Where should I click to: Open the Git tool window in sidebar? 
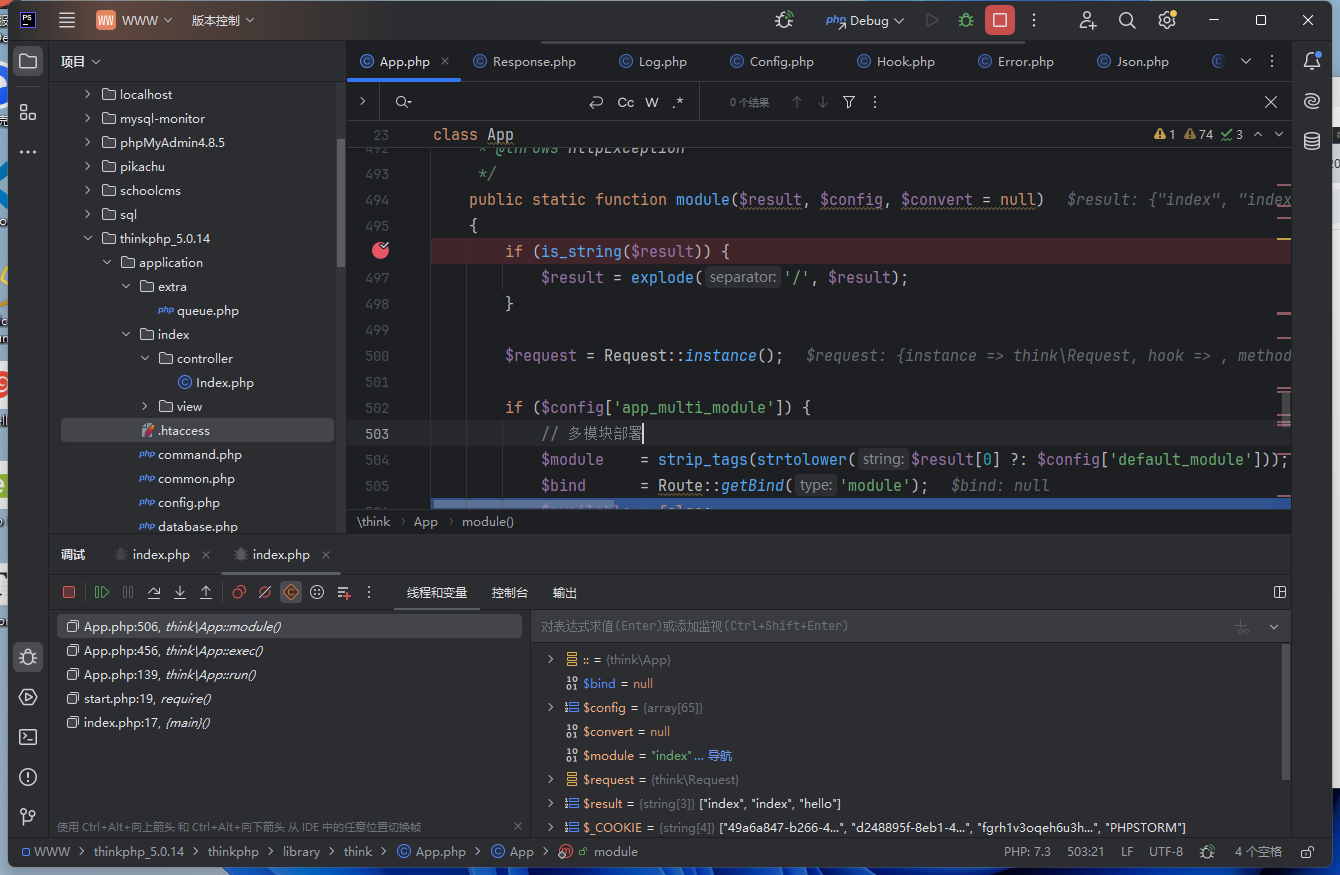(28, 817)
